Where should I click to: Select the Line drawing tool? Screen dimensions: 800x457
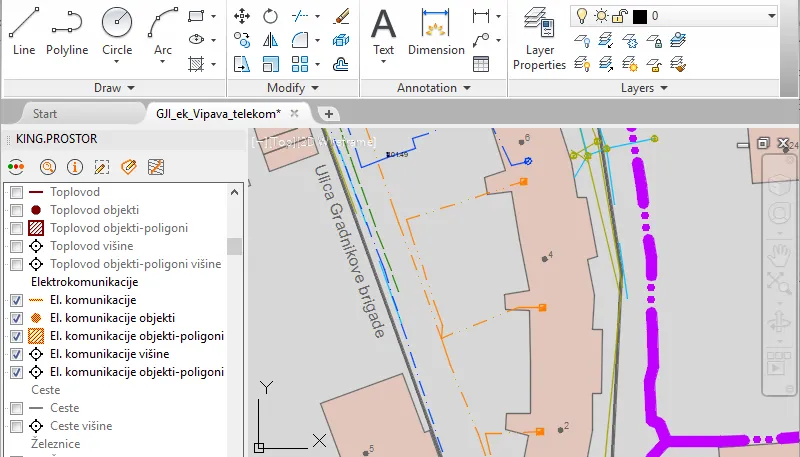(24, 28)
